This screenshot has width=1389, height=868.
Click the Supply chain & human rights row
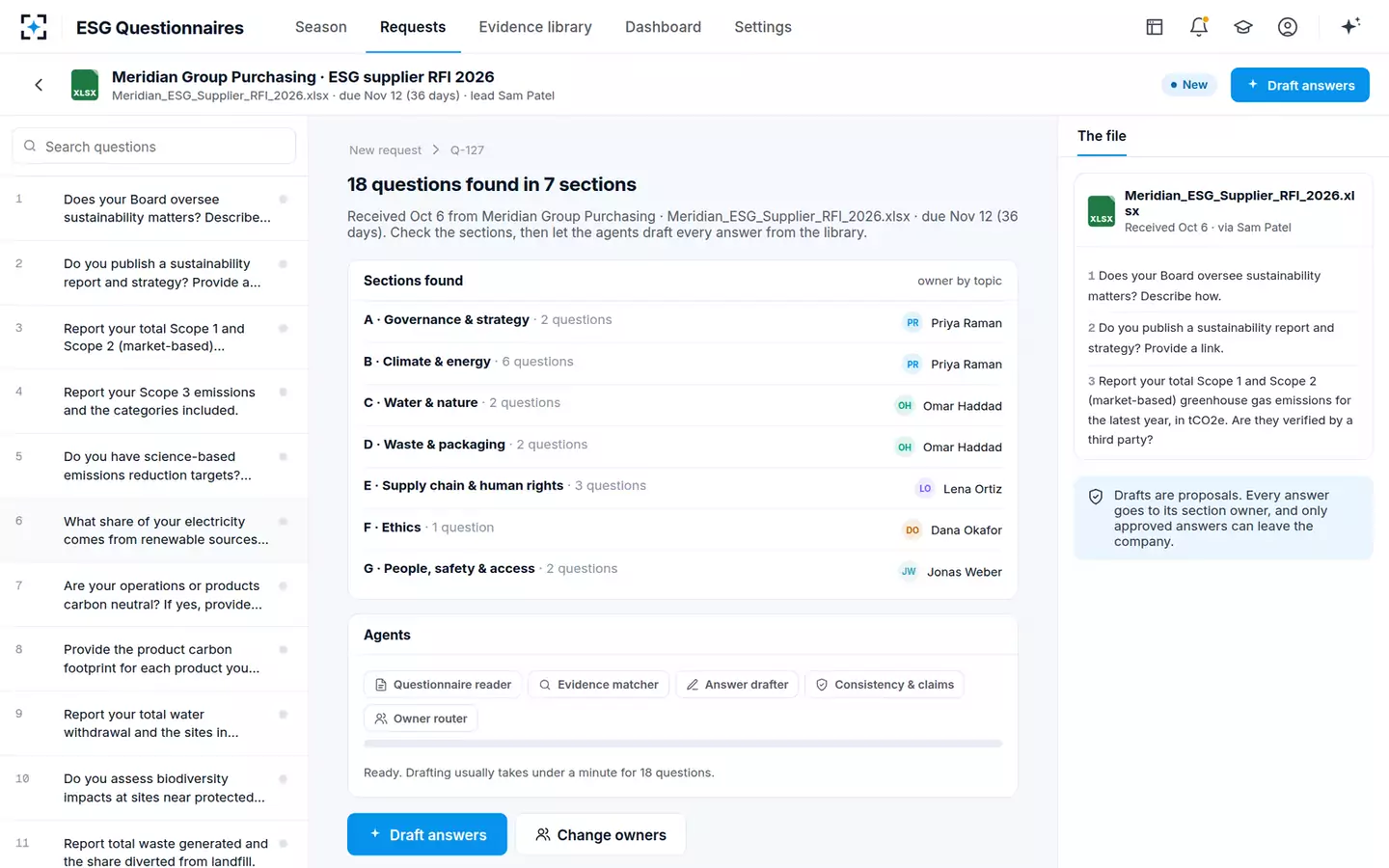pos(683,488)
